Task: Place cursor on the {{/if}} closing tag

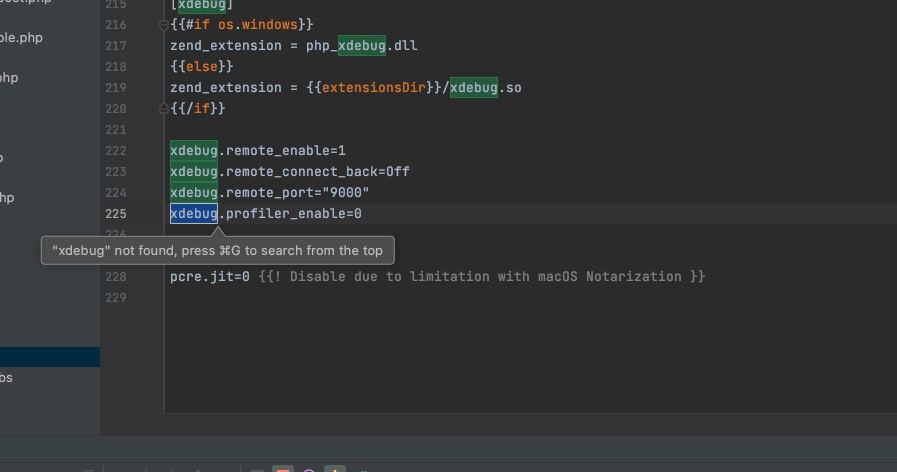Action: [x=197, y=109]
